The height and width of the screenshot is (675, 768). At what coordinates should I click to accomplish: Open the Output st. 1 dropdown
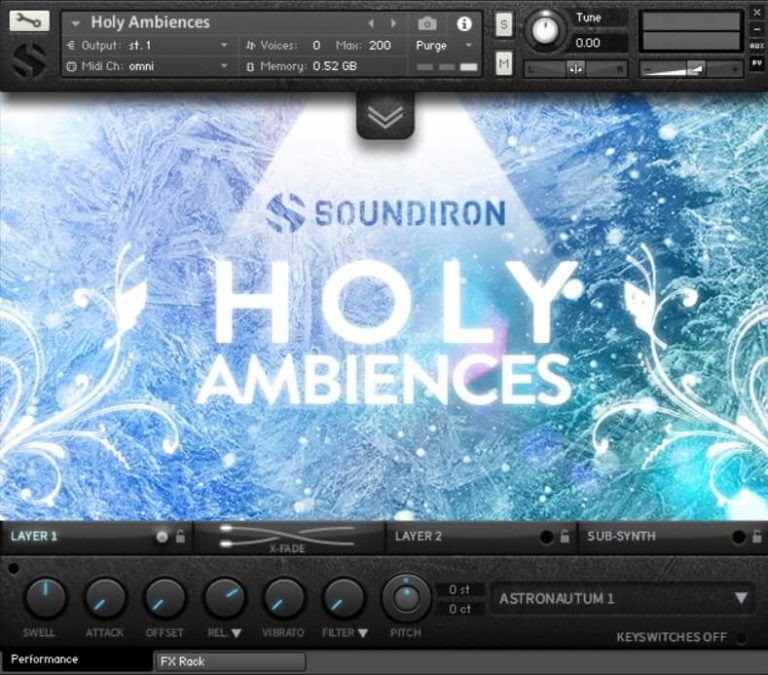148,46
